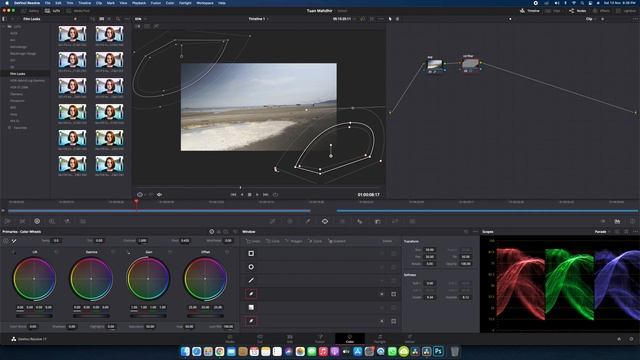Open the Parade scope type dropdown
Viewport: 640px width, 360px height.
(602, 232)
